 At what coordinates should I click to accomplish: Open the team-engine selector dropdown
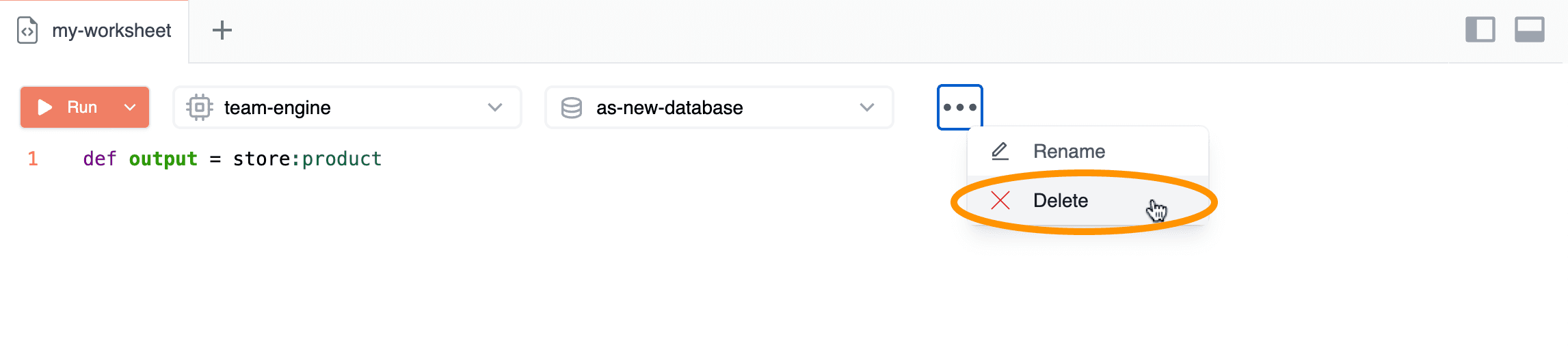[x=494, y=107]
